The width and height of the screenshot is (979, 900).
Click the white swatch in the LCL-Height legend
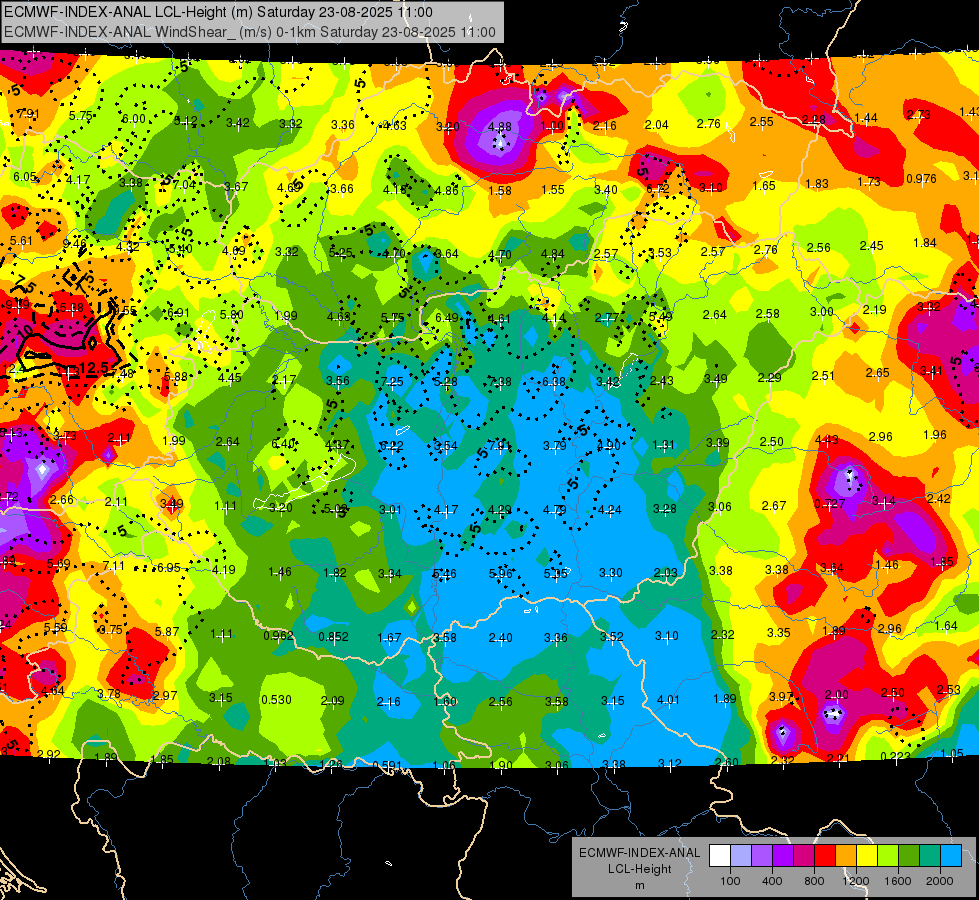pyautogui.click(x=720, y=856)
